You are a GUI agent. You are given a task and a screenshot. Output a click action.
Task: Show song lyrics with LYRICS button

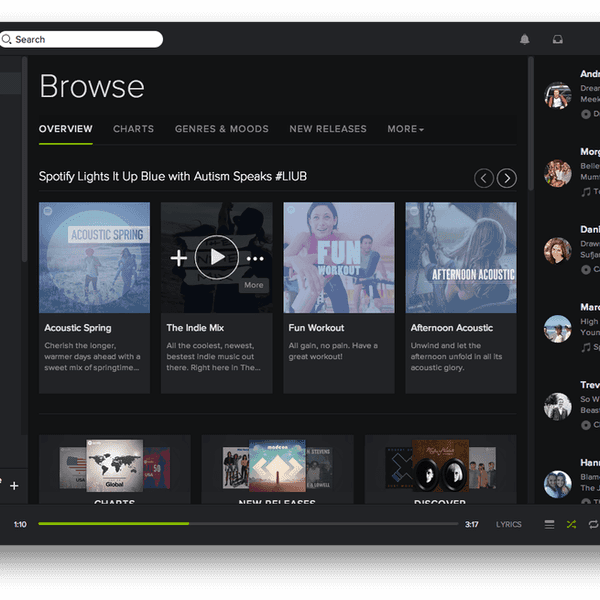[x=509, y=524]
